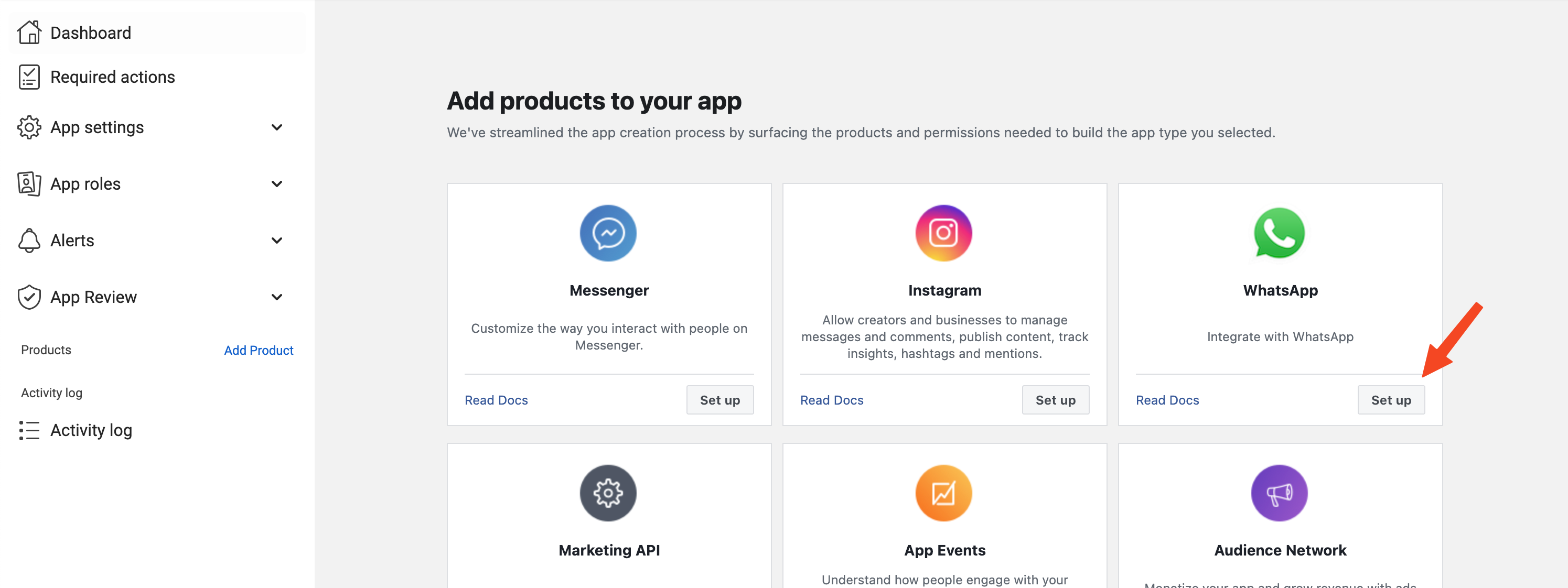Open Required actions in the sidebar
1568x588 pixels.
coord(113,77)
